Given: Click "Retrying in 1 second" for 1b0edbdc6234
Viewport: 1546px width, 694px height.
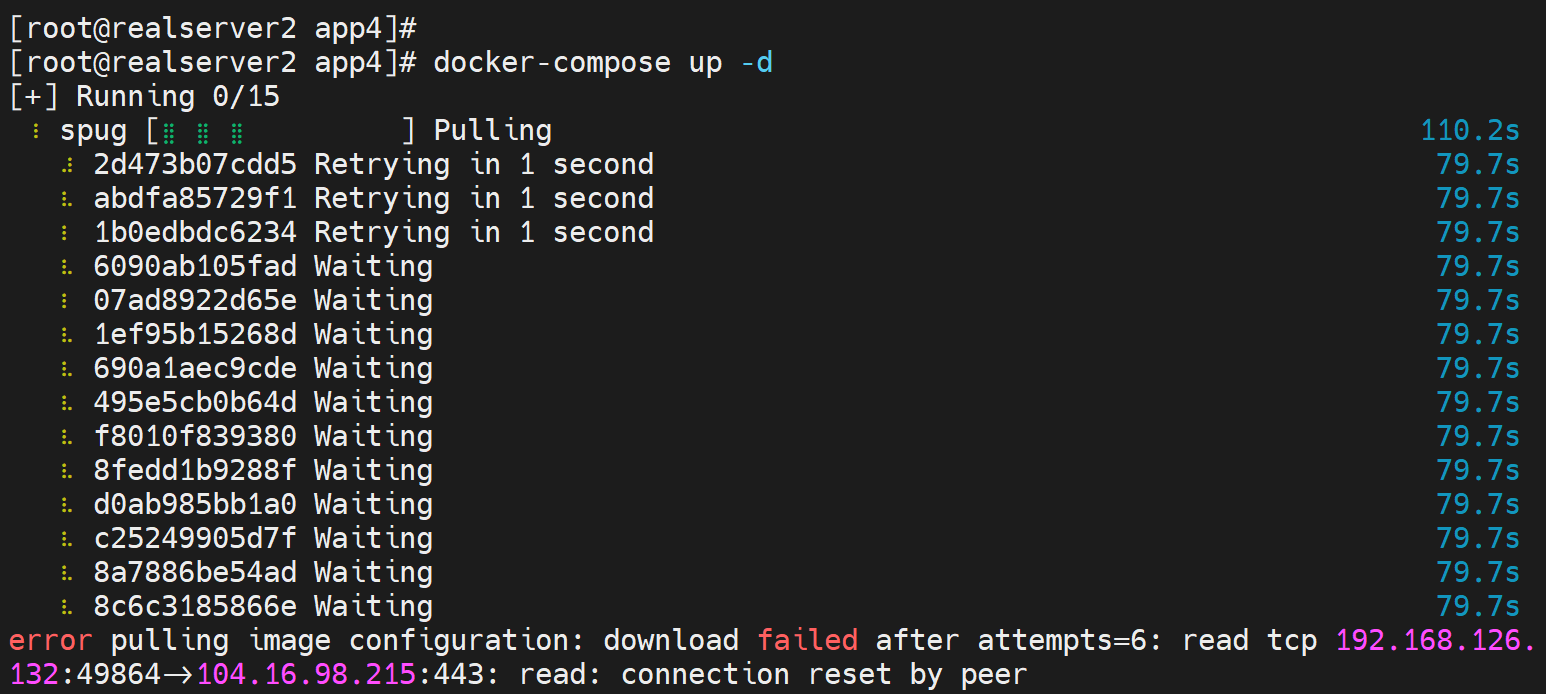Looking at the screenshot, I should coord(484,233).
